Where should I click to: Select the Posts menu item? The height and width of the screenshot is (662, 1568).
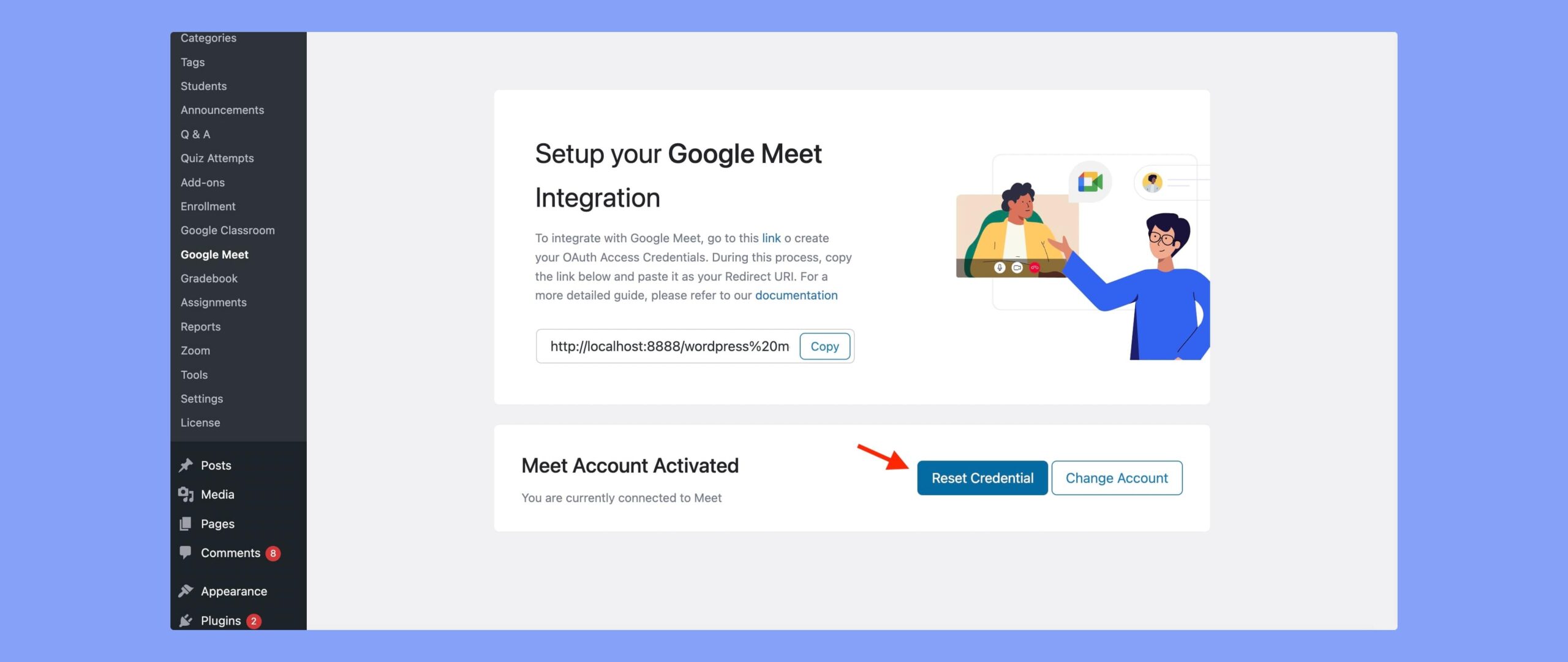(x=215, y=466)
